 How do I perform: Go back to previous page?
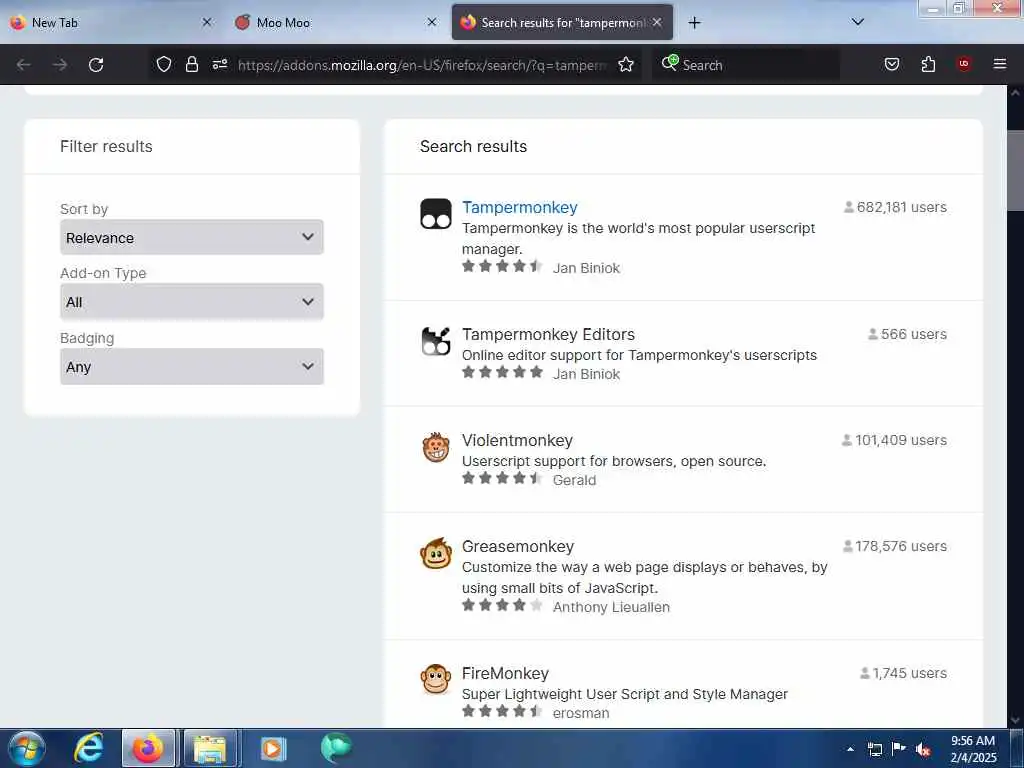(24, 65)
